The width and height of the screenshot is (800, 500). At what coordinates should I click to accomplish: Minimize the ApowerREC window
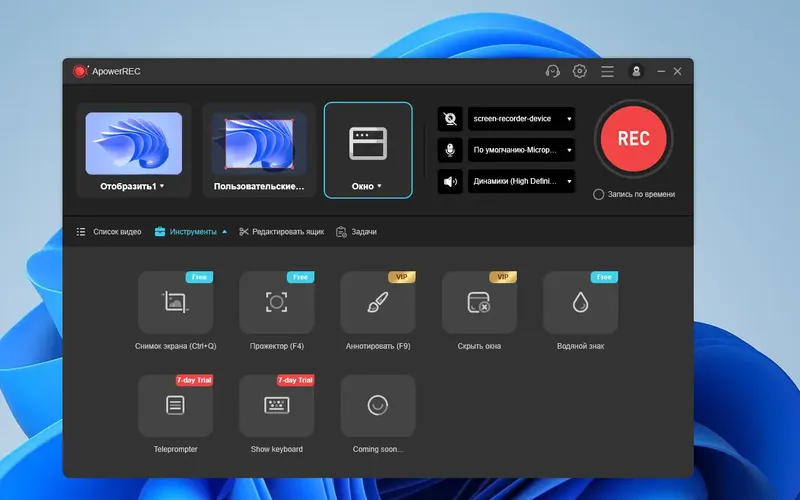(x=661, y=71)
